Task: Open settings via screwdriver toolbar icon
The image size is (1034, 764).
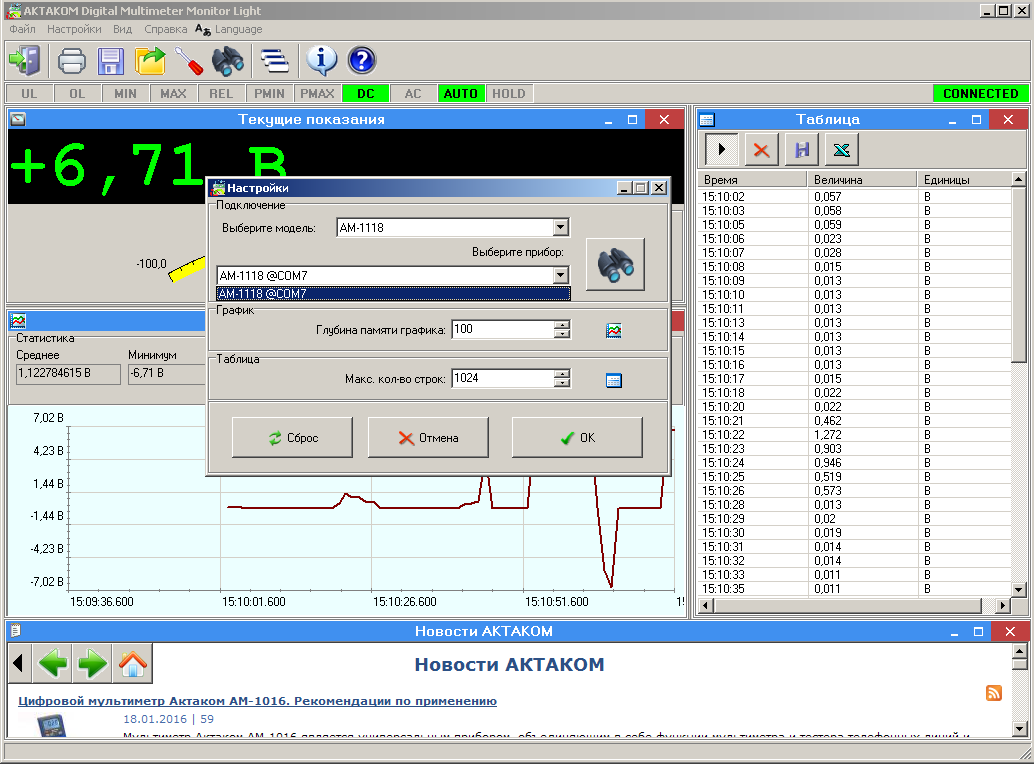Action: pyautogui.click(x=189, y=61)
